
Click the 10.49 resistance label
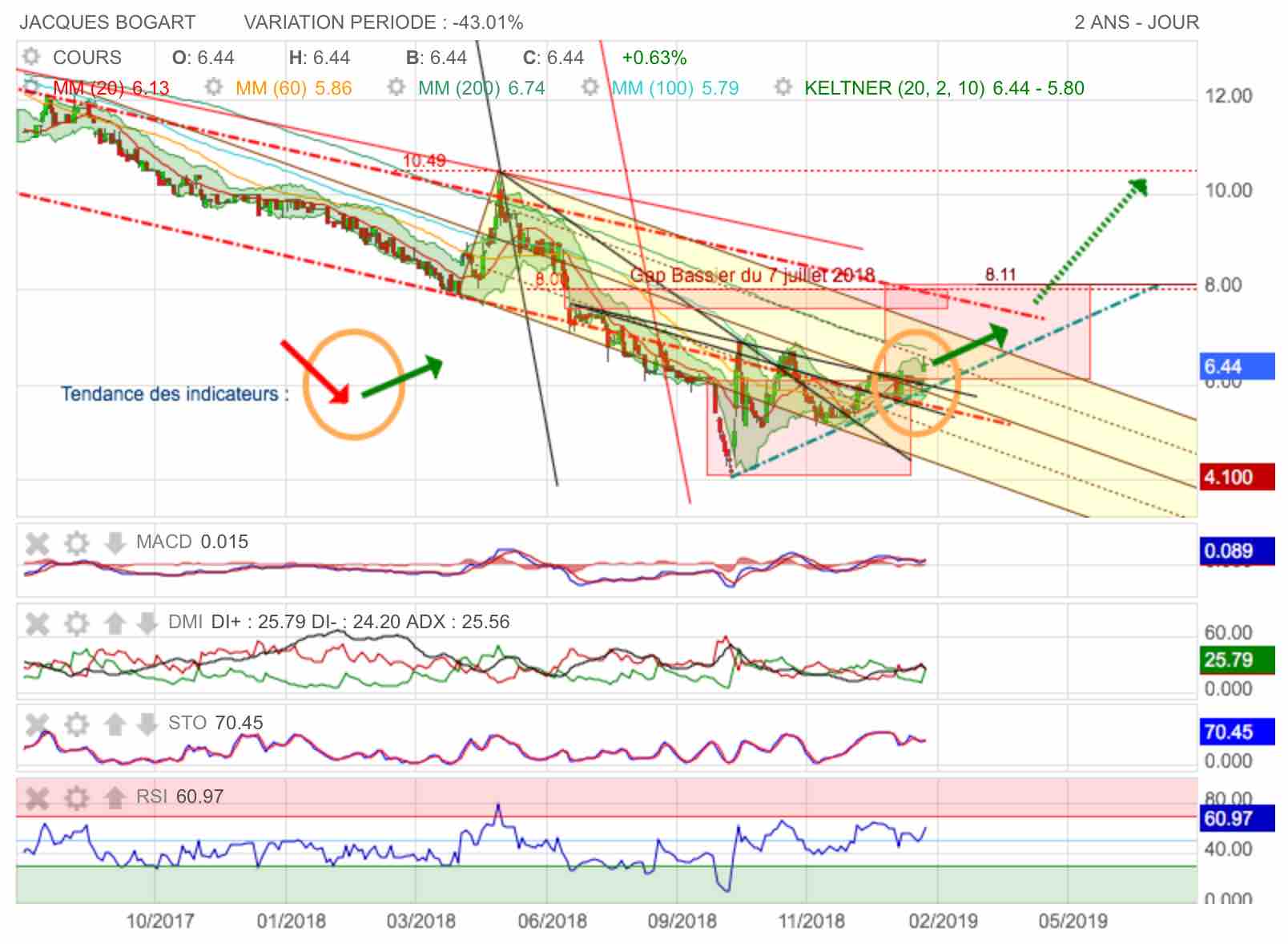pos(424,160)
